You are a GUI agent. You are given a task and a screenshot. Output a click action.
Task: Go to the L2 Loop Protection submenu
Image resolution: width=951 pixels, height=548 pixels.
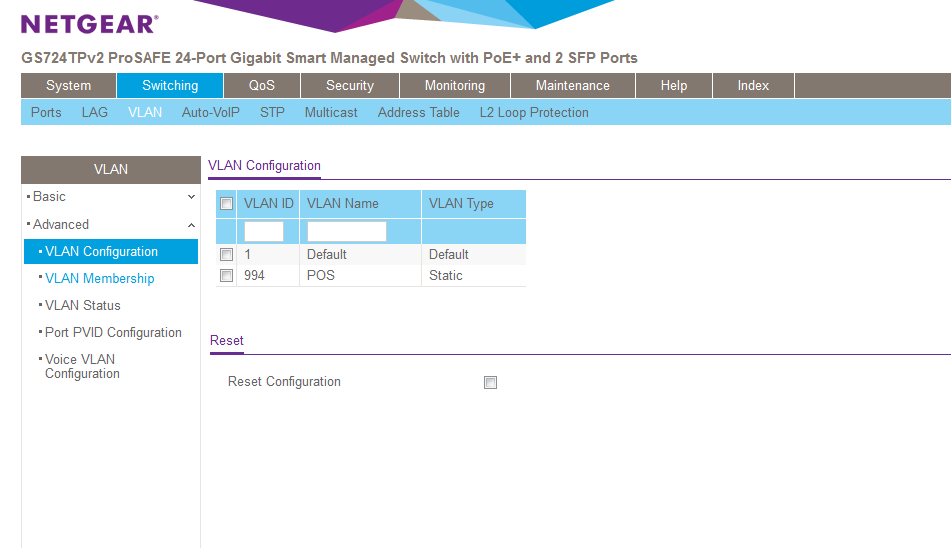tap(534, 113)
